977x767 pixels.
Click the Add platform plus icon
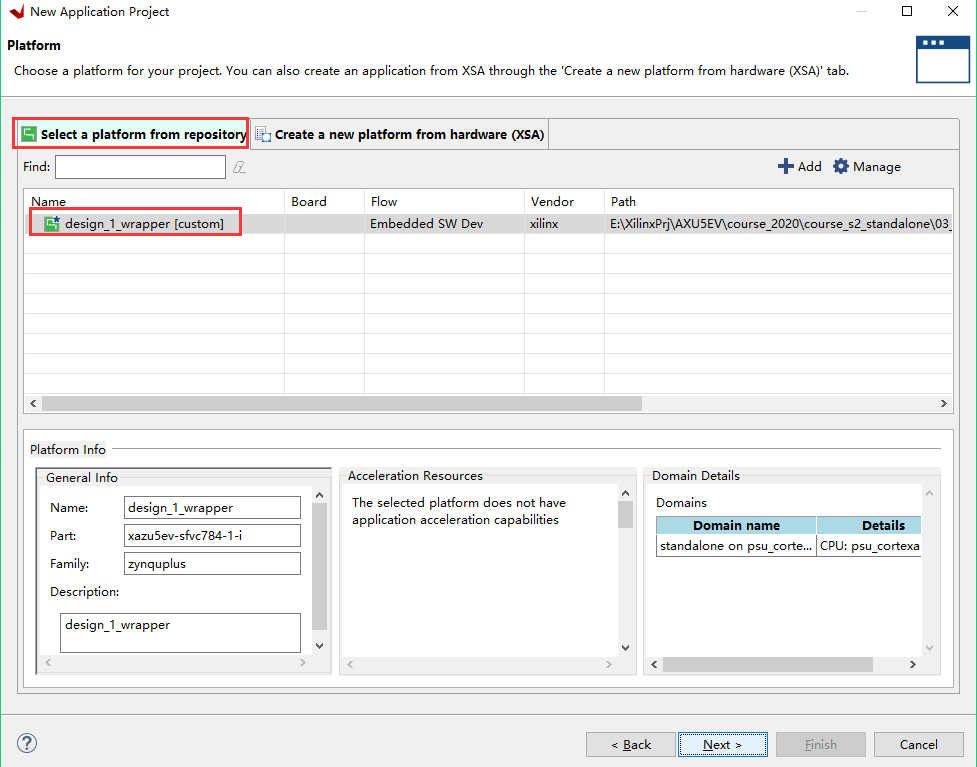coord(786,166)
